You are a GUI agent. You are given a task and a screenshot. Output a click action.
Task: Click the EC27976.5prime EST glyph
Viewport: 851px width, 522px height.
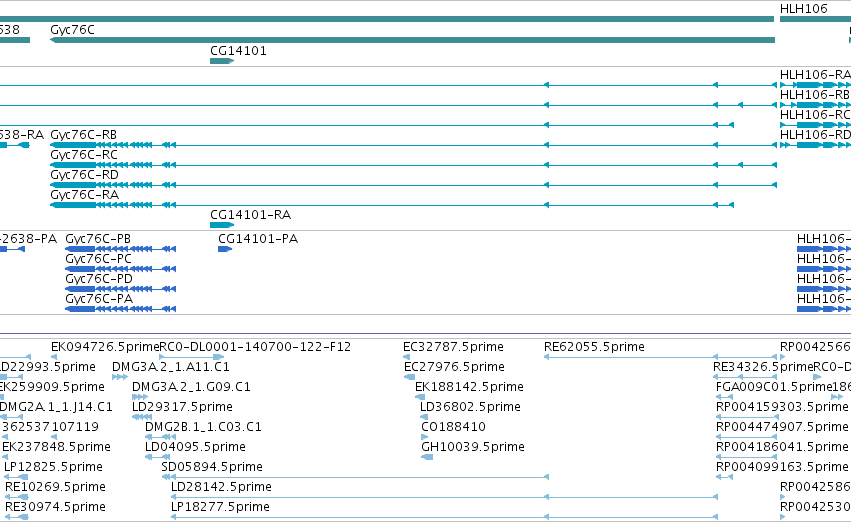point(410,377)
